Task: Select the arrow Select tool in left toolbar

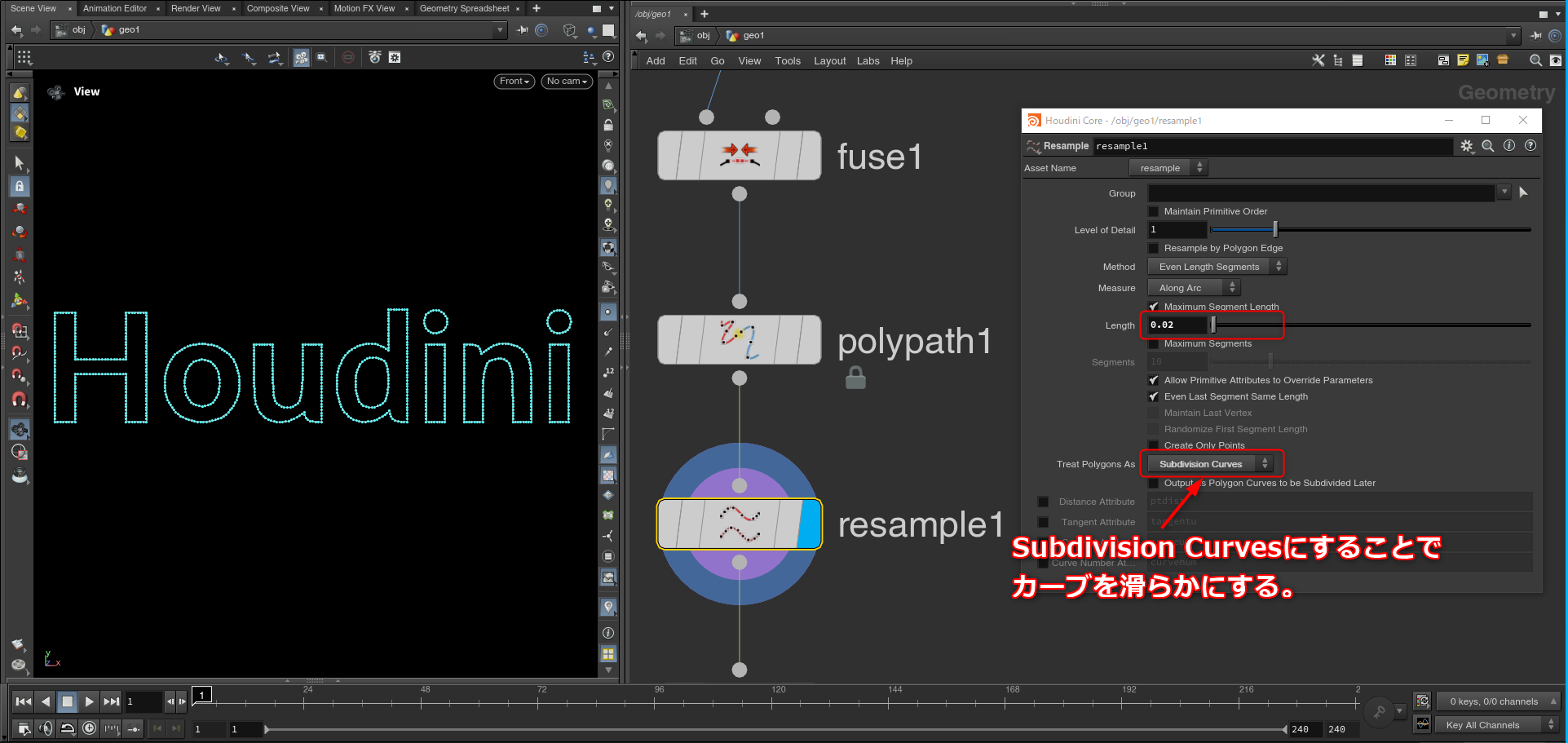Action: click(20, 163)
